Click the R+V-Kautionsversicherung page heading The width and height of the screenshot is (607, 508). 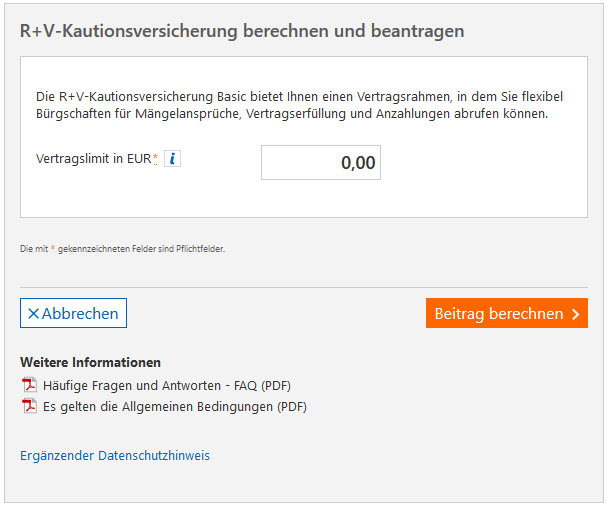242,31
